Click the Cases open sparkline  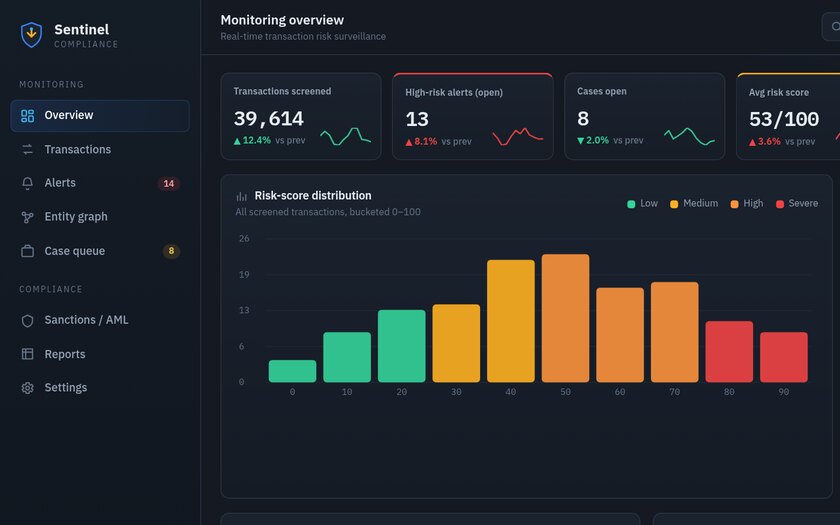pyautogui.click(x=689, y=137)
